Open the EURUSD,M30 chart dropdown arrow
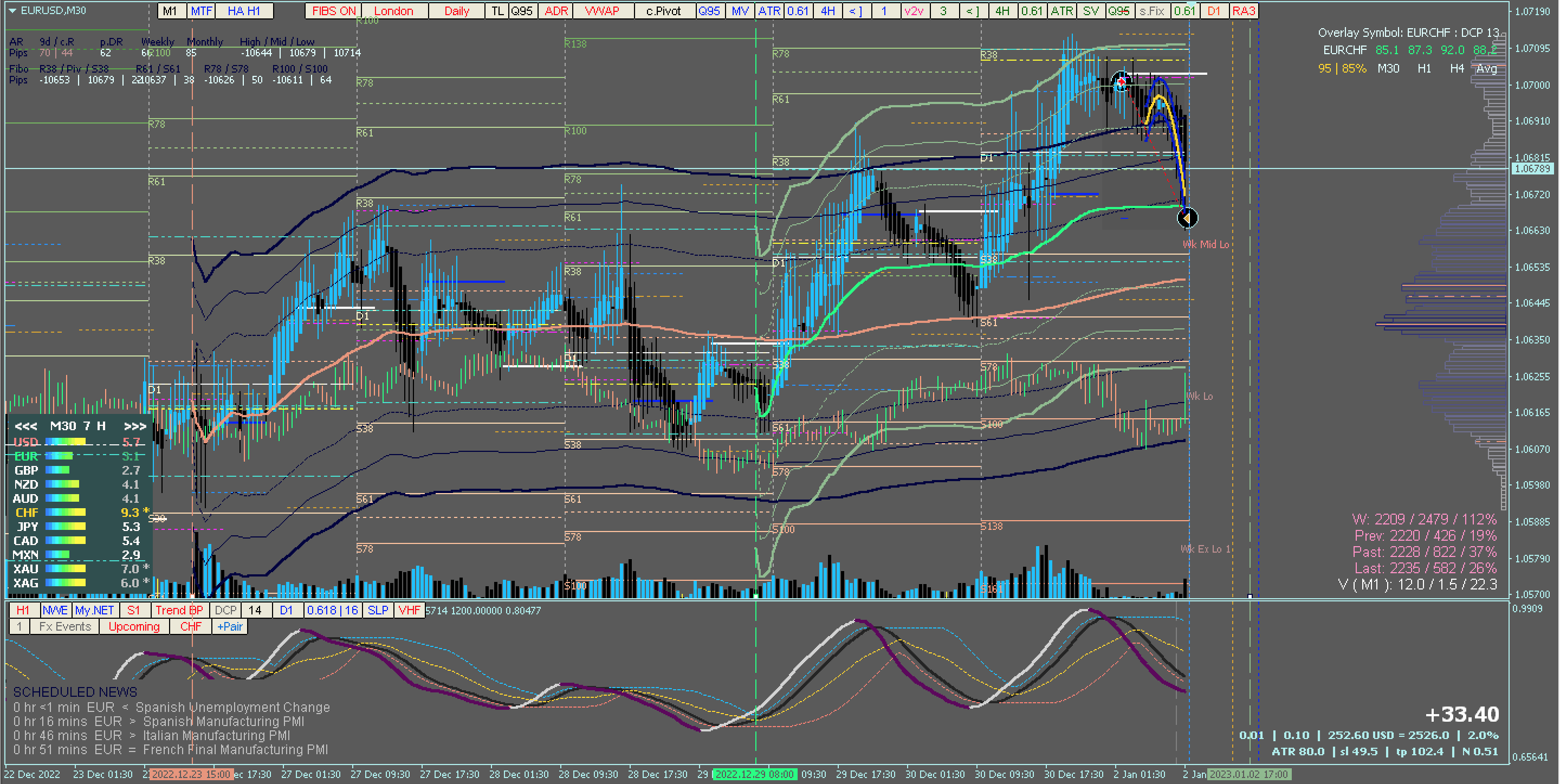1560x784 pixels. 12,11
